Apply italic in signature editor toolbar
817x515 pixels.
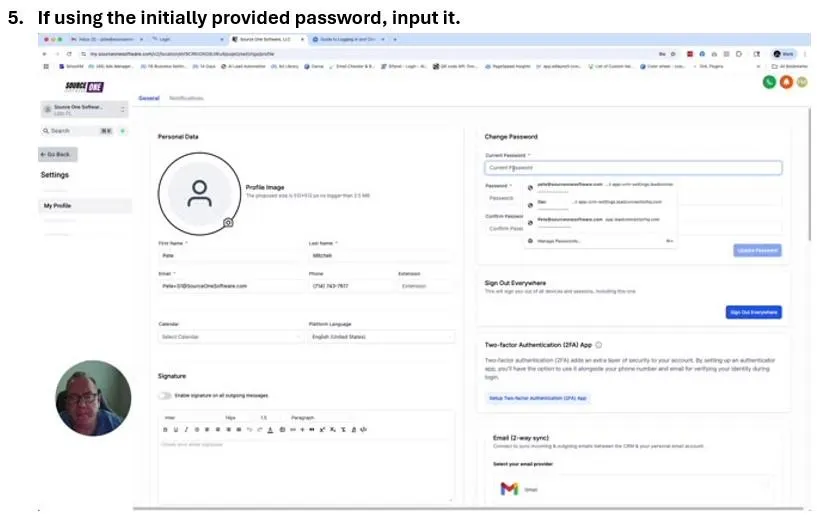(186, 430)
